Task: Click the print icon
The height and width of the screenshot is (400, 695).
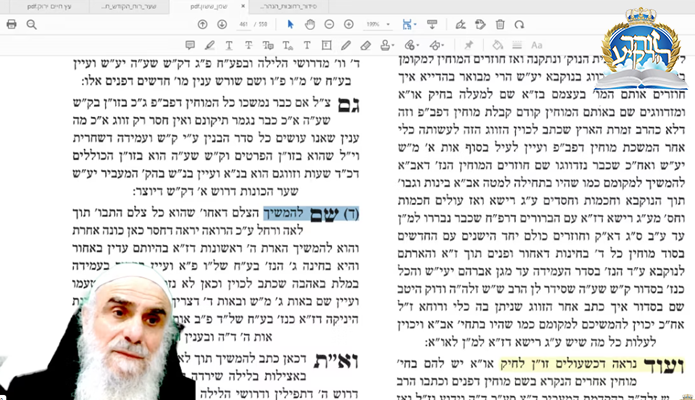Action: point(11,24)
